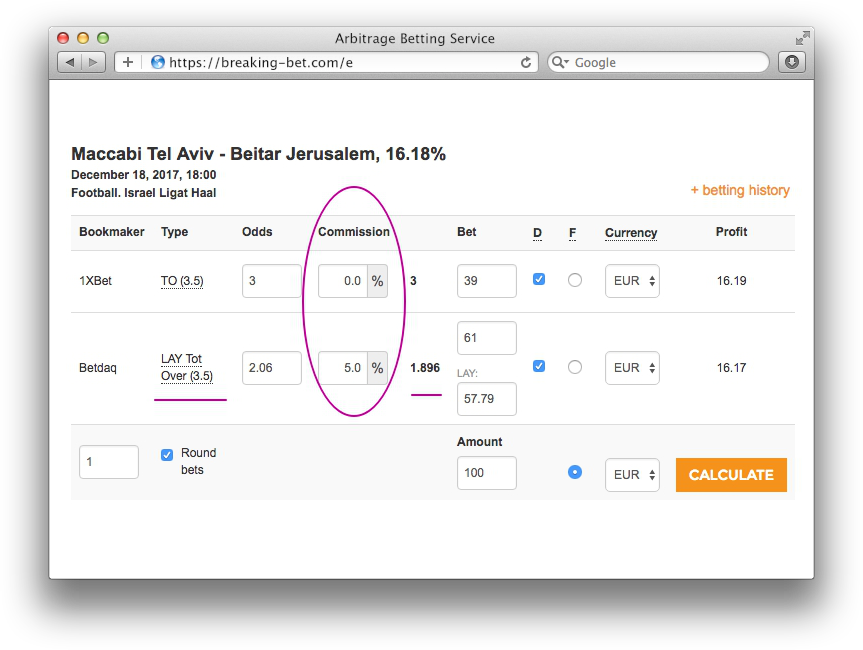Screen dimensions: 863x650
Task: Click the date December 18, 2017, 18:00
Action: (144, 175)
